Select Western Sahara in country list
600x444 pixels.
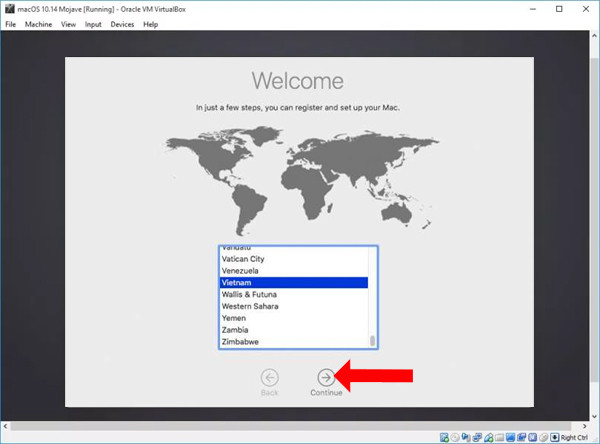click(293, 306)
